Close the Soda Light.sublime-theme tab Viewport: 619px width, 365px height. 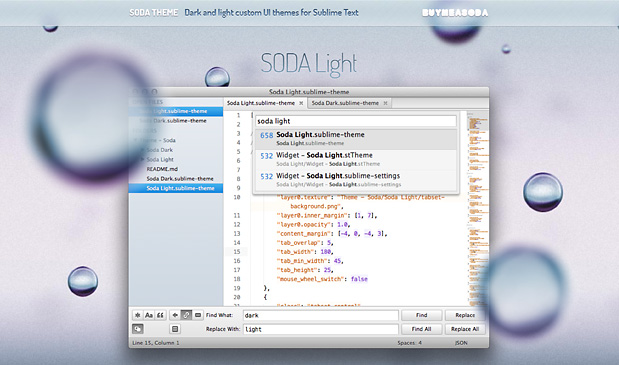coord(301,103)
